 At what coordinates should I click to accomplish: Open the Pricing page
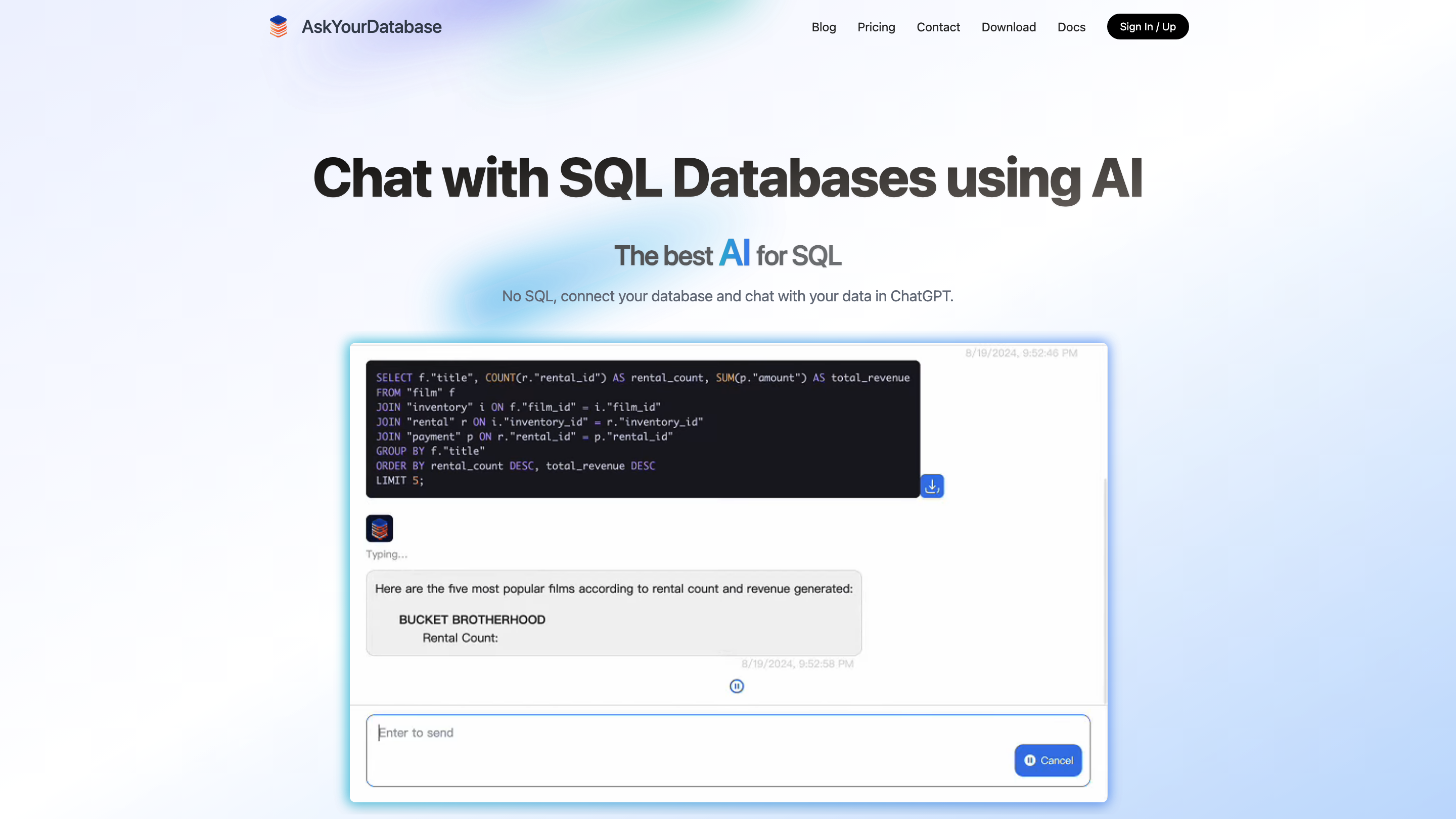click(x=876, y=27)
